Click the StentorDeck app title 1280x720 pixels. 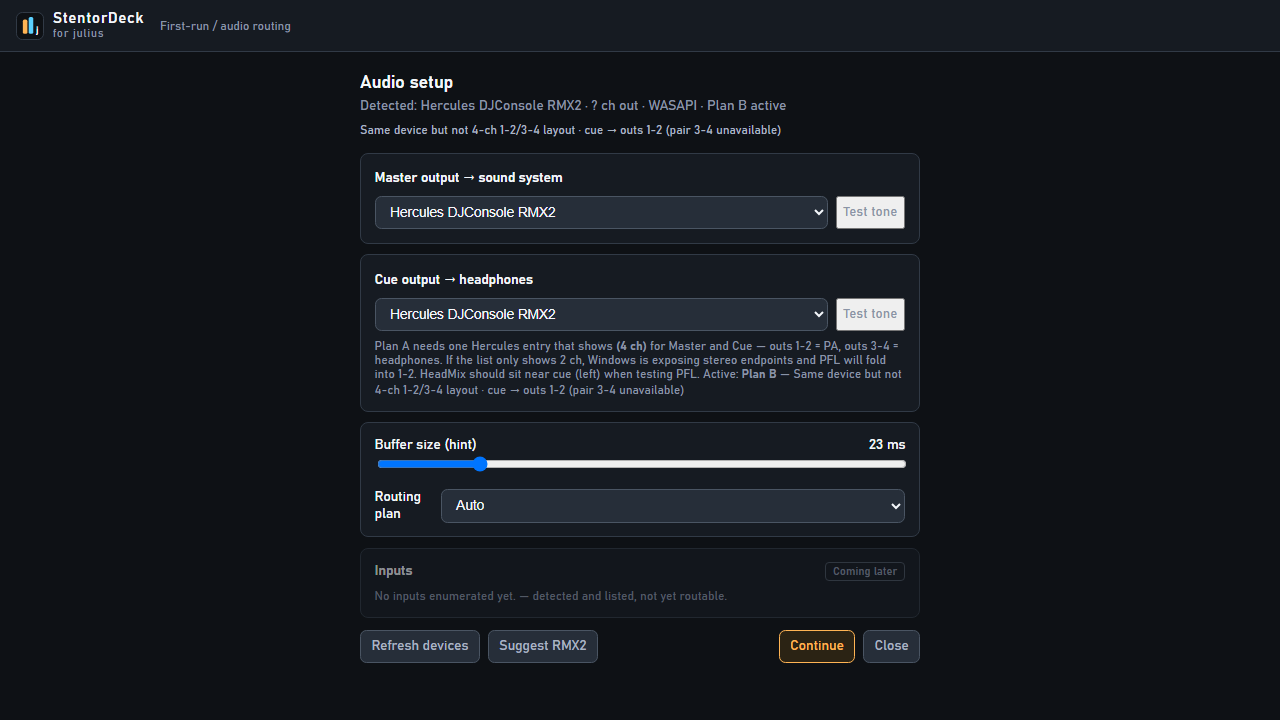pos(98,18)
